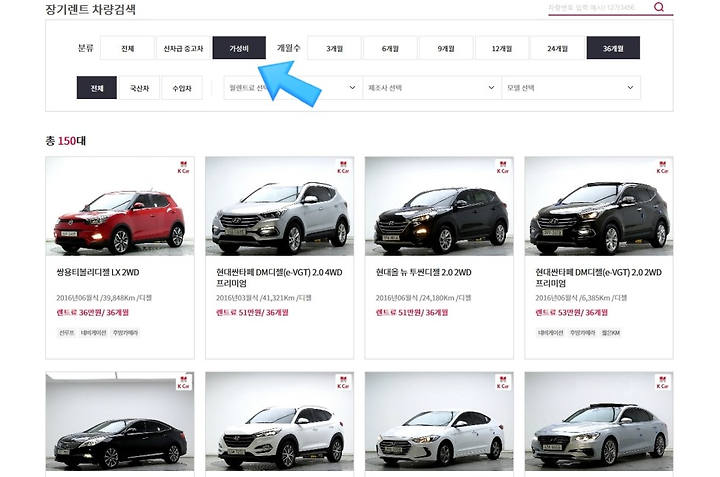
Task: Choose the 6개월 rental period
Action: (x=390, y=48)
